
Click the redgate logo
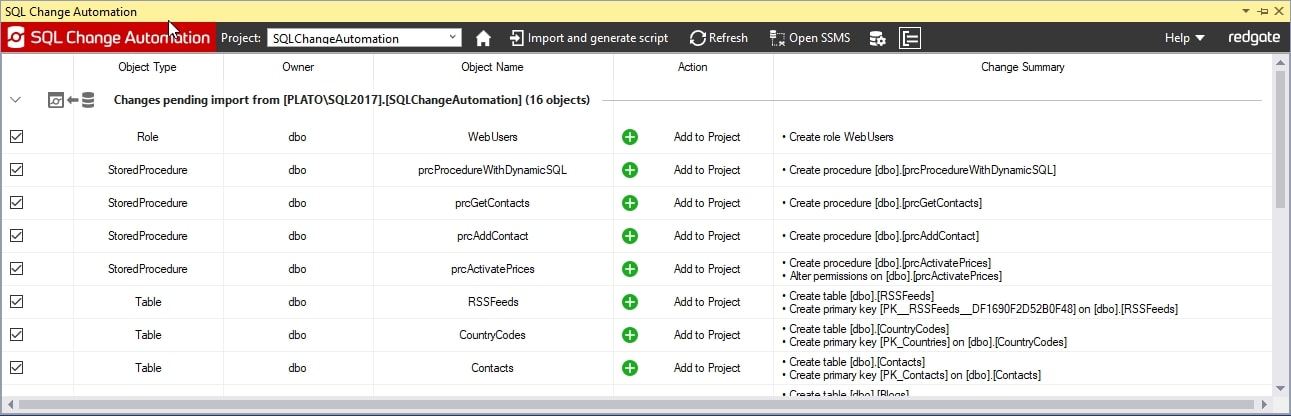[1254, 38]
